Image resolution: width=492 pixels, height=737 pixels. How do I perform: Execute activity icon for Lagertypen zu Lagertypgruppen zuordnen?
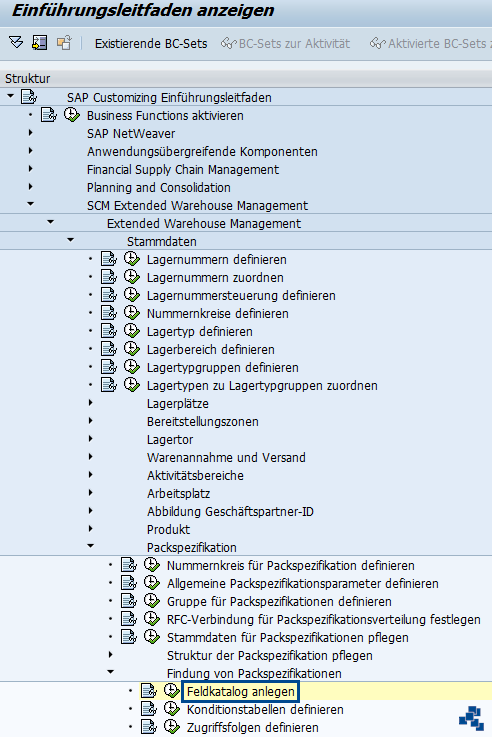click(132, 385)
